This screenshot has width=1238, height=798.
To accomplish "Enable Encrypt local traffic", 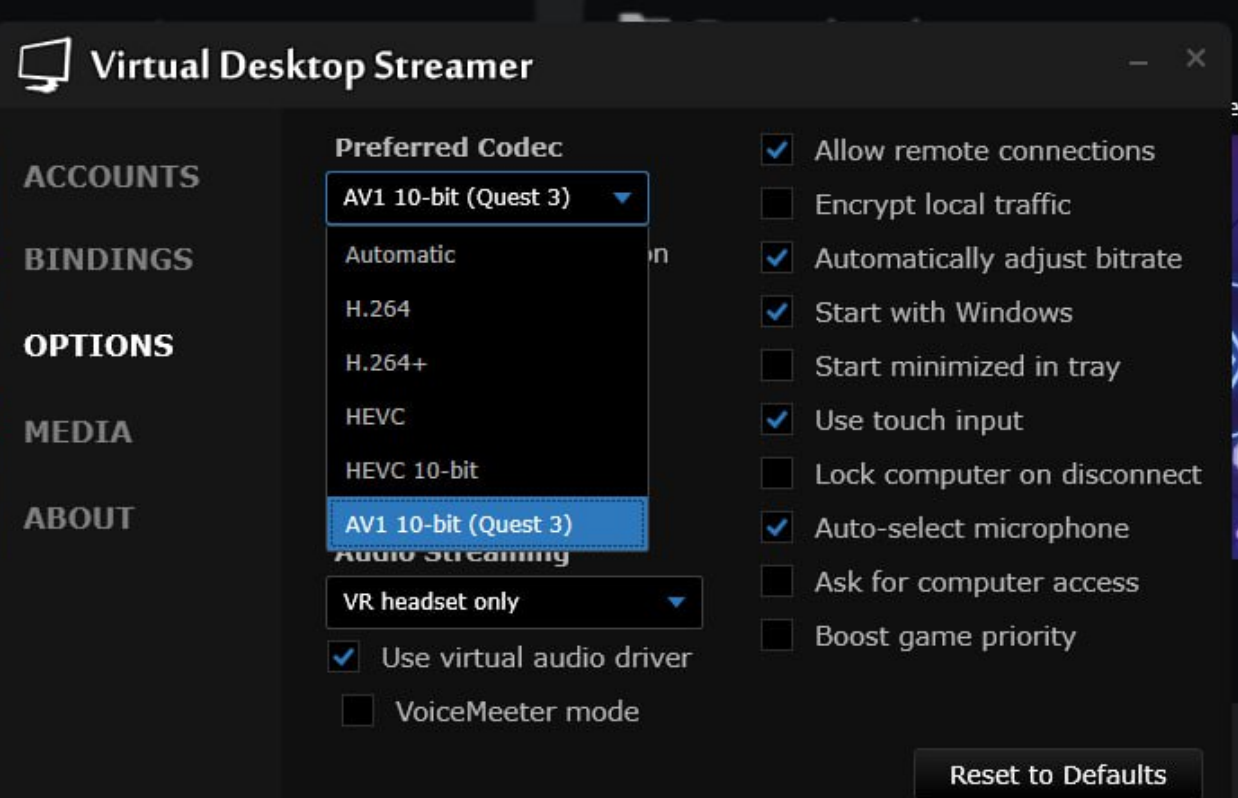I will click(x=777, y=205).
